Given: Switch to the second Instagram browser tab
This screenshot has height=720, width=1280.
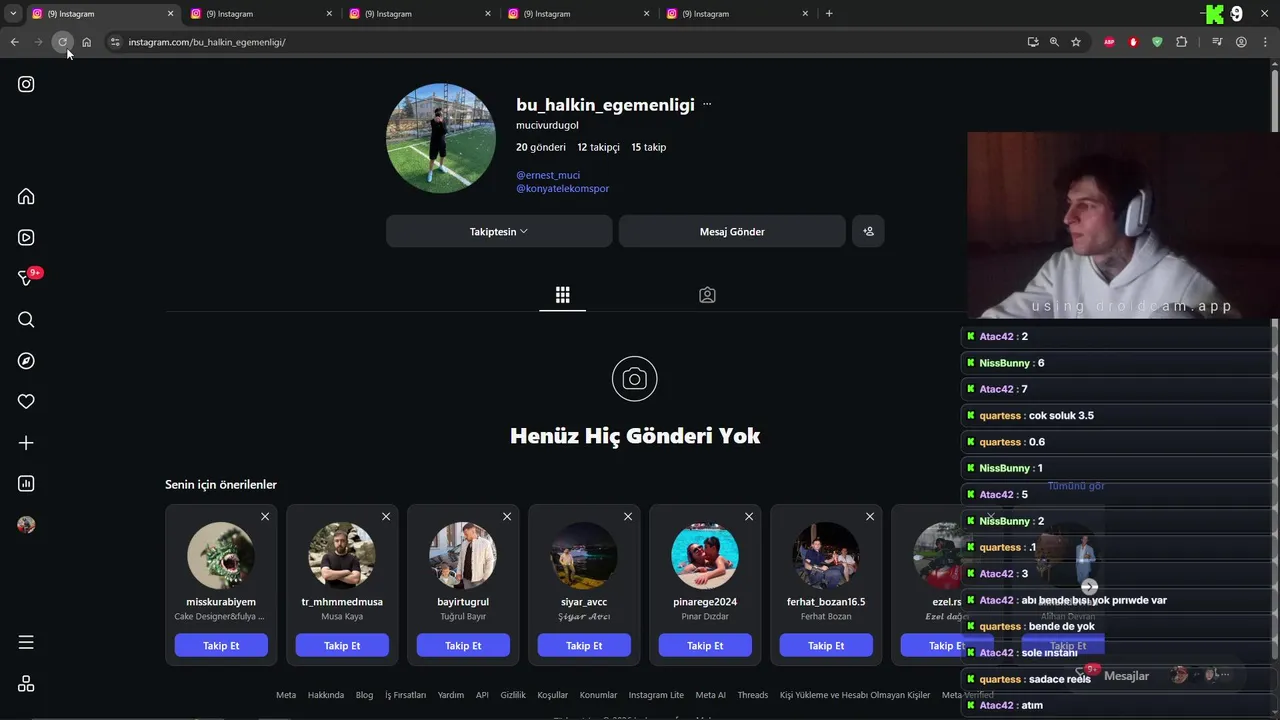Looking at the screenshot, I should click(262, 14).
